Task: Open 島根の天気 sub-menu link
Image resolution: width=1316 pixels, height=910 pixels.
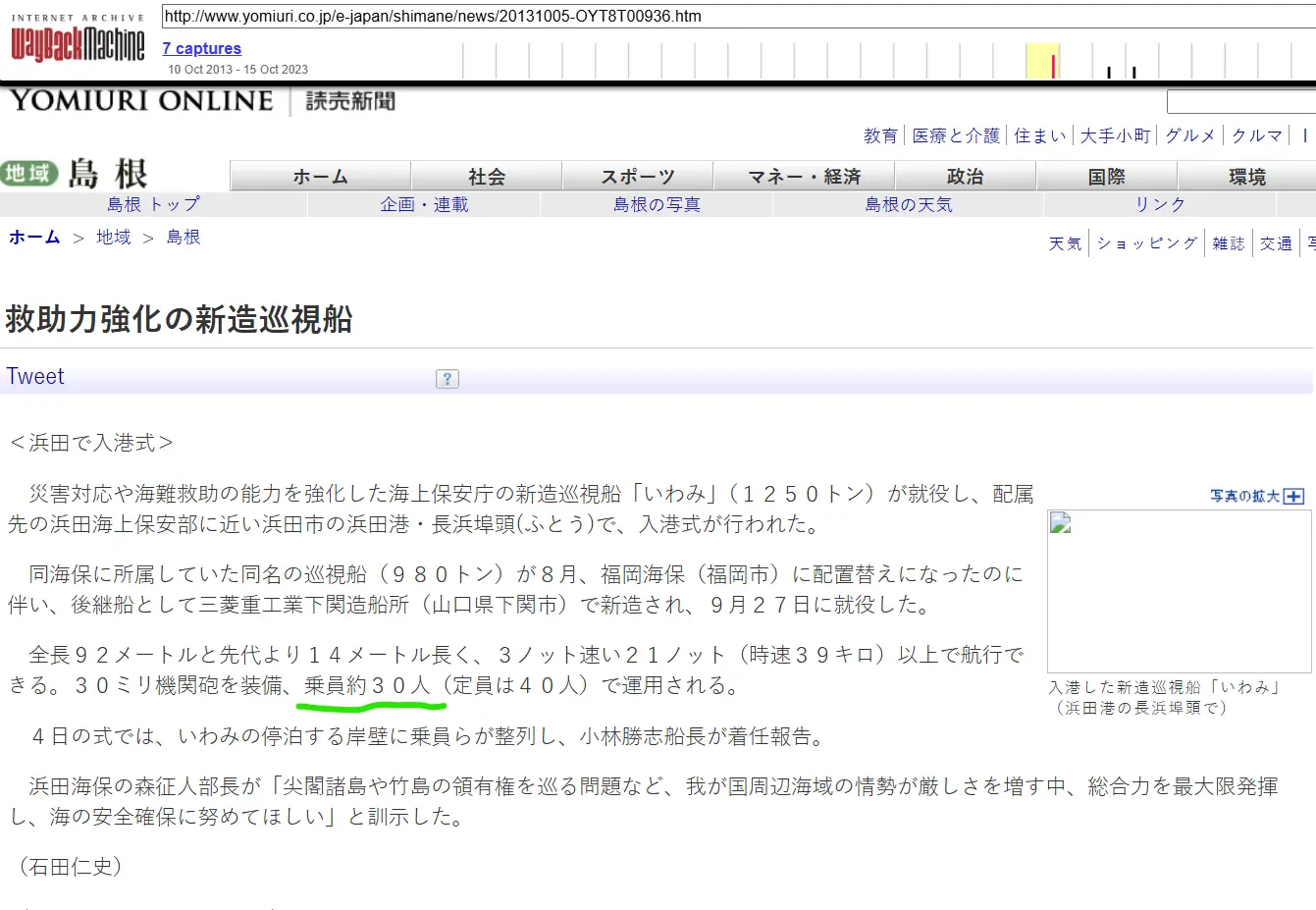Action: (908, 204)
